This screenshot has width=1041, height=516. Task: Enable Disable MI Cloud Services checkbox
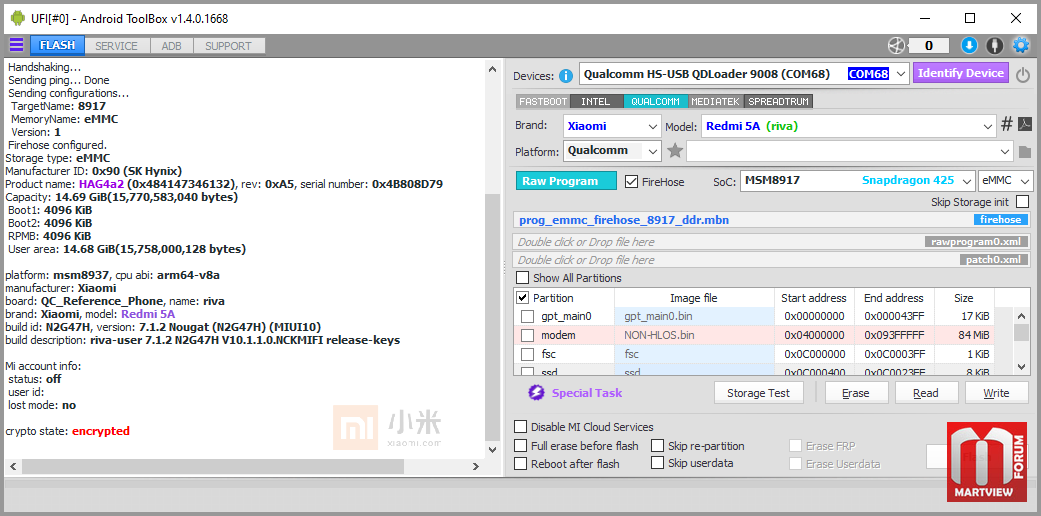[x=520, y=427]
